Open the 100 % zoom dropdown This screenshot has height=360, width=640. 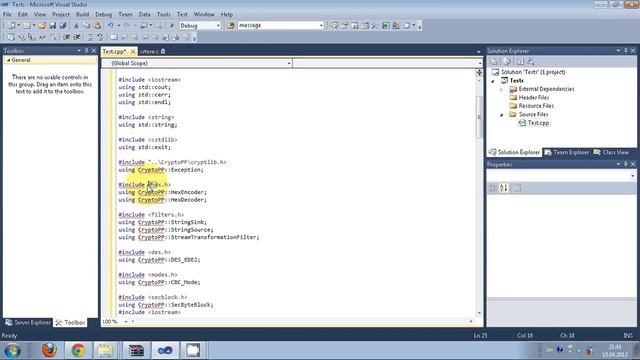(x=126, y=322)
